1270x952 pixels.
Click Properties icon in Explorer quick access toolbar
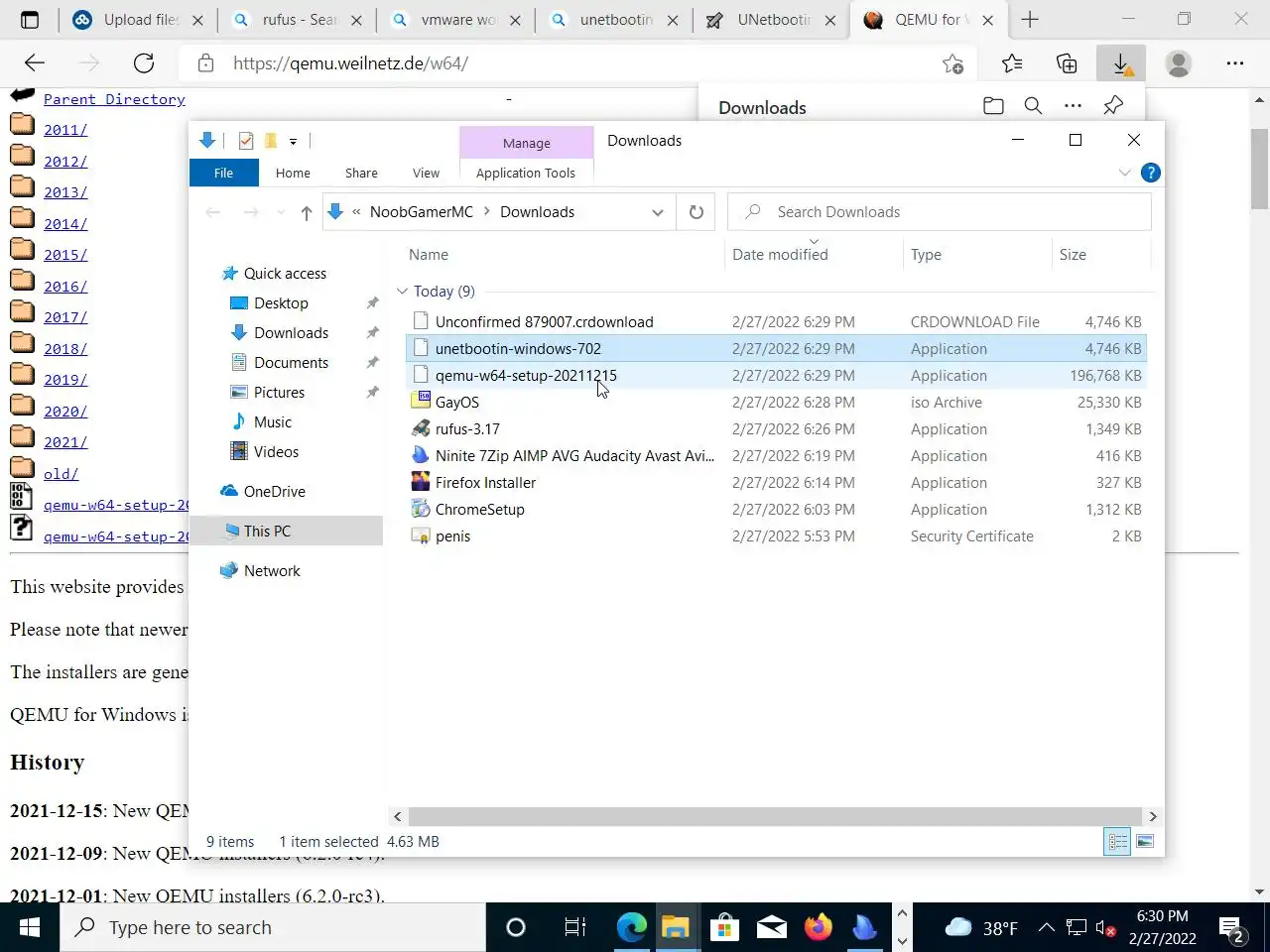pos(246,141)
